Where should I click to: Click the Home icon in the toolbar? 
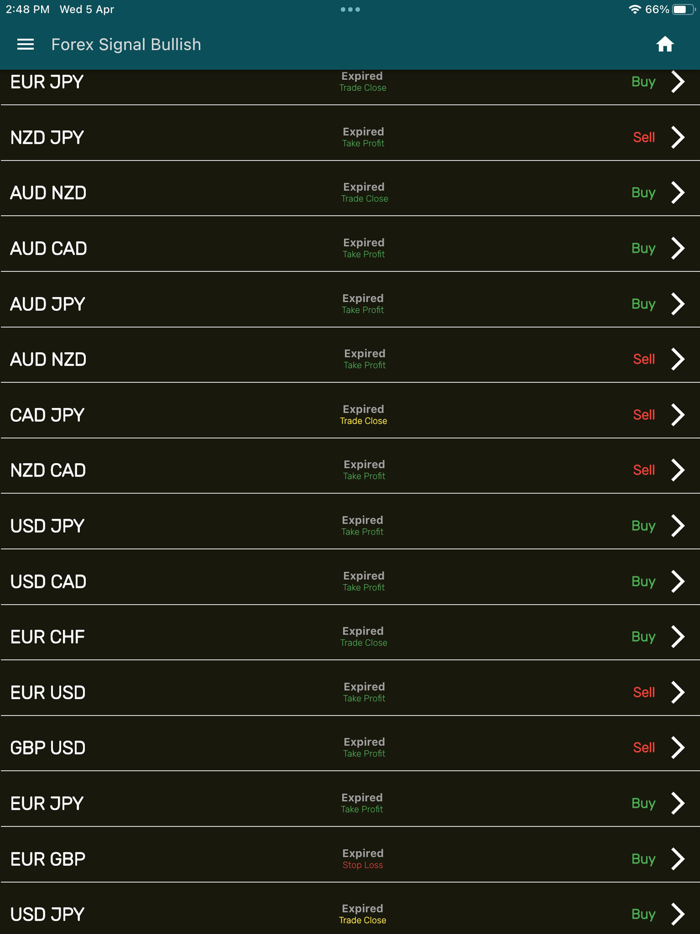665,44
